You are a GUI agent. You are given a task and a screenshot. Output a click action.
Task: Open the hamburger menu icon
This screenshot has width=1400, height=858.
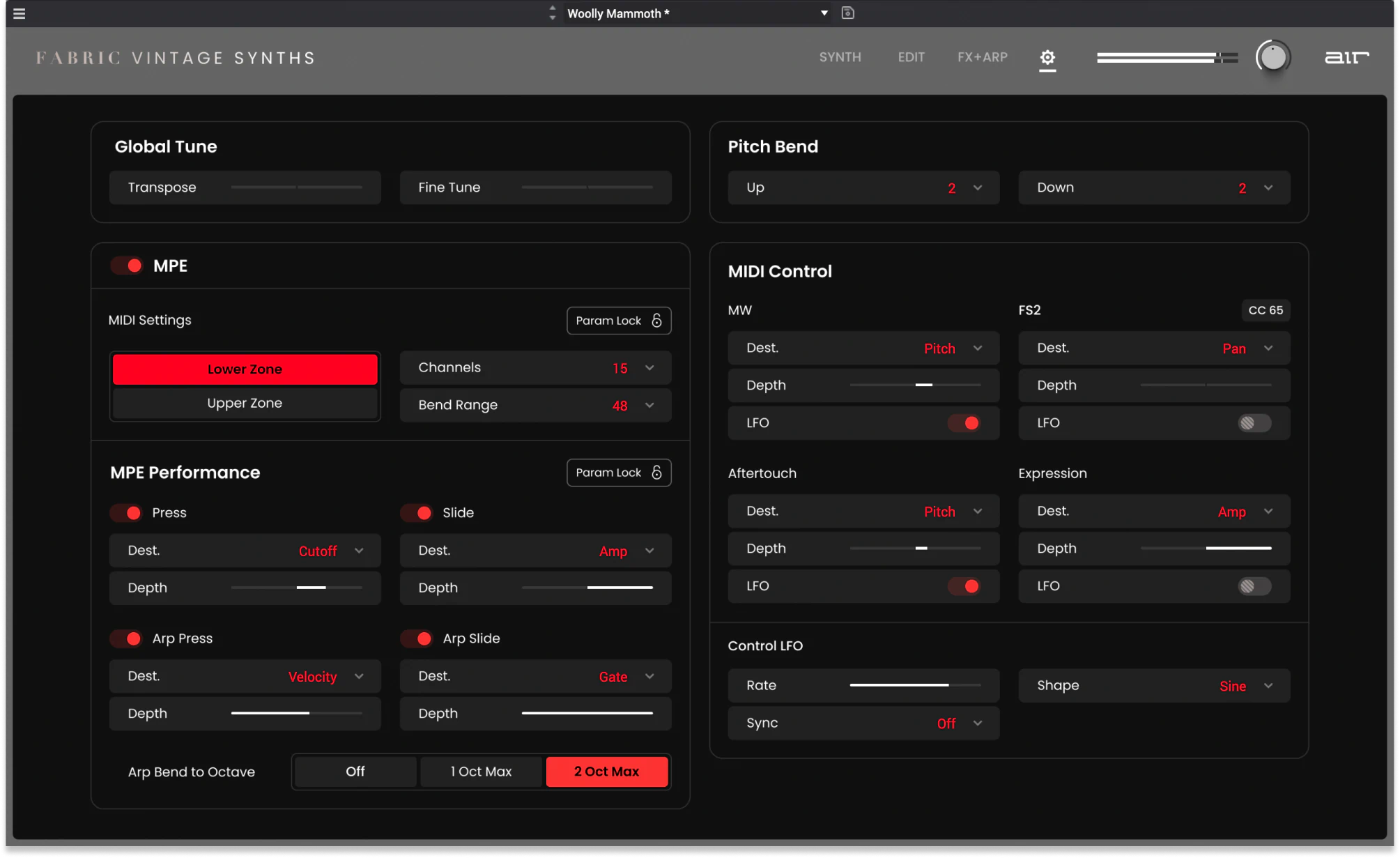click(x=20, y=13)
